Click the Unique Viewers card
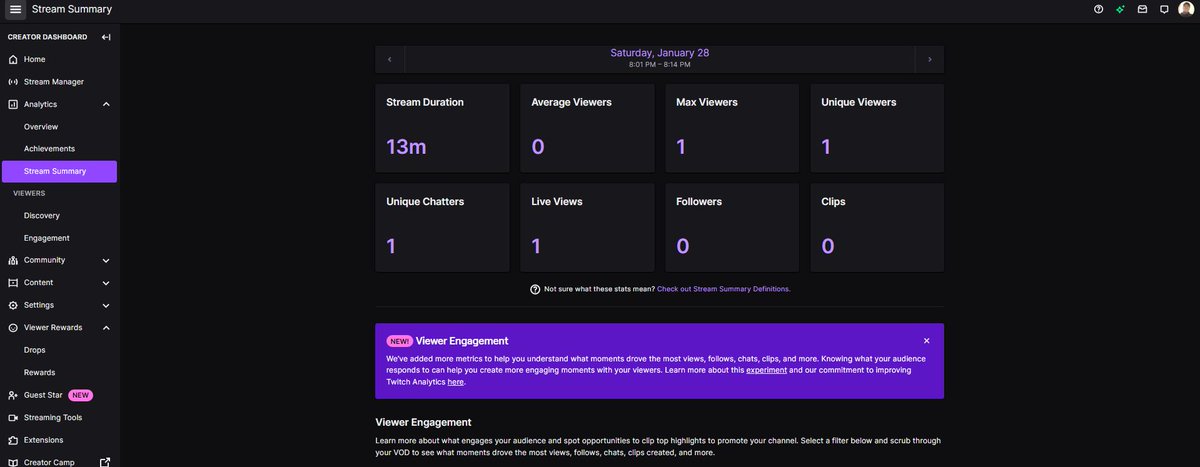The height and width of the screenshot is (467, 1200). [877, 128]
